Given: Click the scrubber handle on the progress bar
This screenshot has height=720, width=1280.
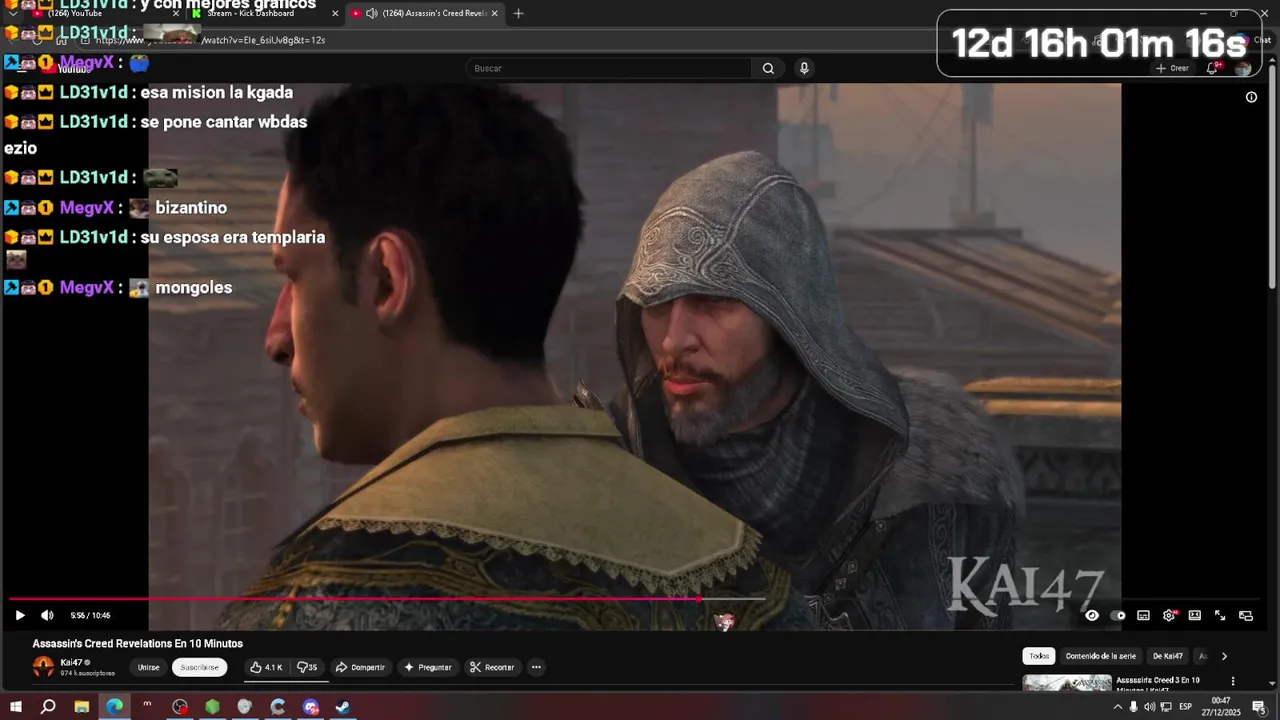Looking at the screenshot, I should coord(698,599).
